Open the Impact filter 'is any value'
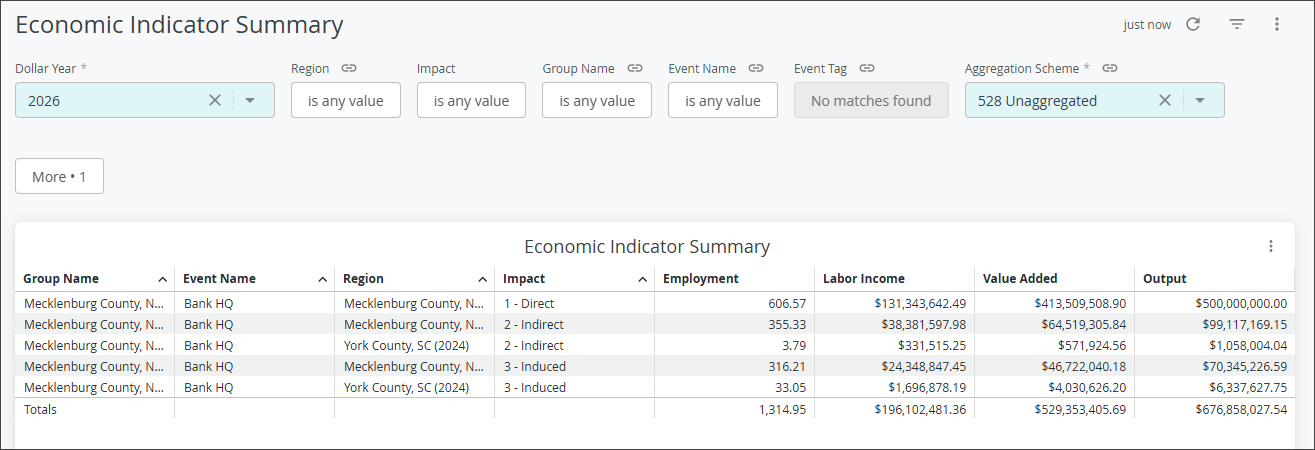 471,100
